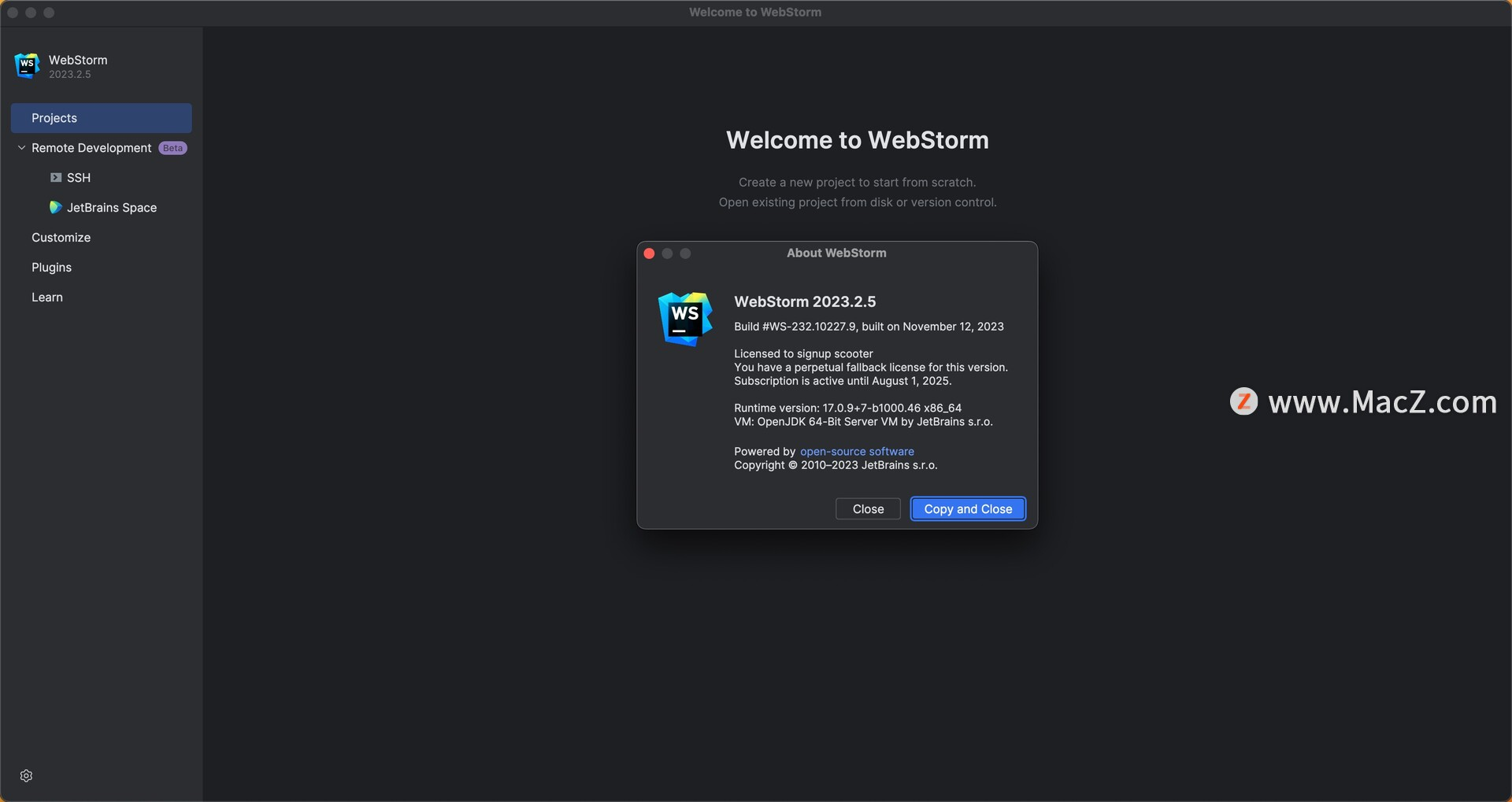Click the WebStorm 2023.2.5 heading in dialog
Viewport: 1512px width, 802px height.
point(805,301)
